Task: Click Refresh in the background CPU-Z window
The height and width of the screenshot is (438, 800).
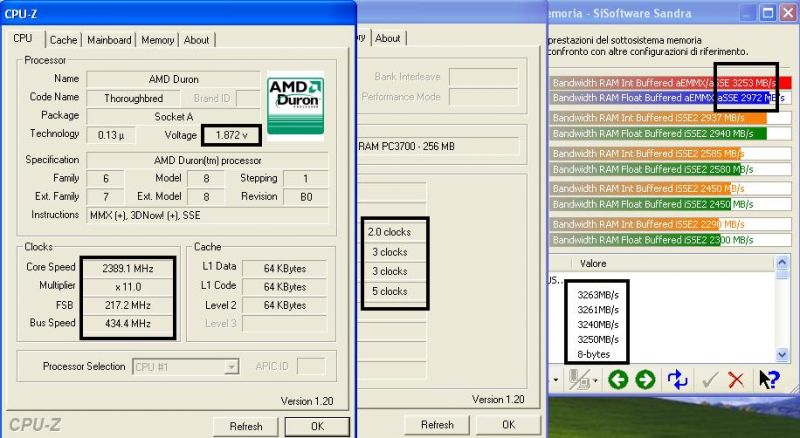Action: [437, 425]
